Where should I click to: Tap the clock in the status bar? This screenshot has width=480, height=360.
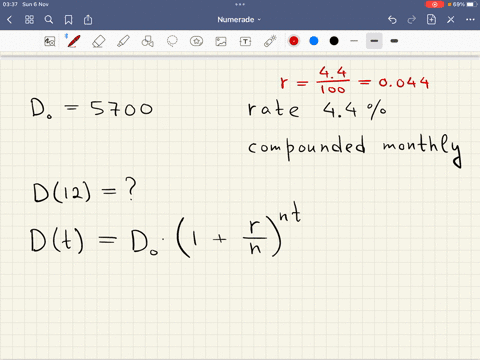[10, 4]
